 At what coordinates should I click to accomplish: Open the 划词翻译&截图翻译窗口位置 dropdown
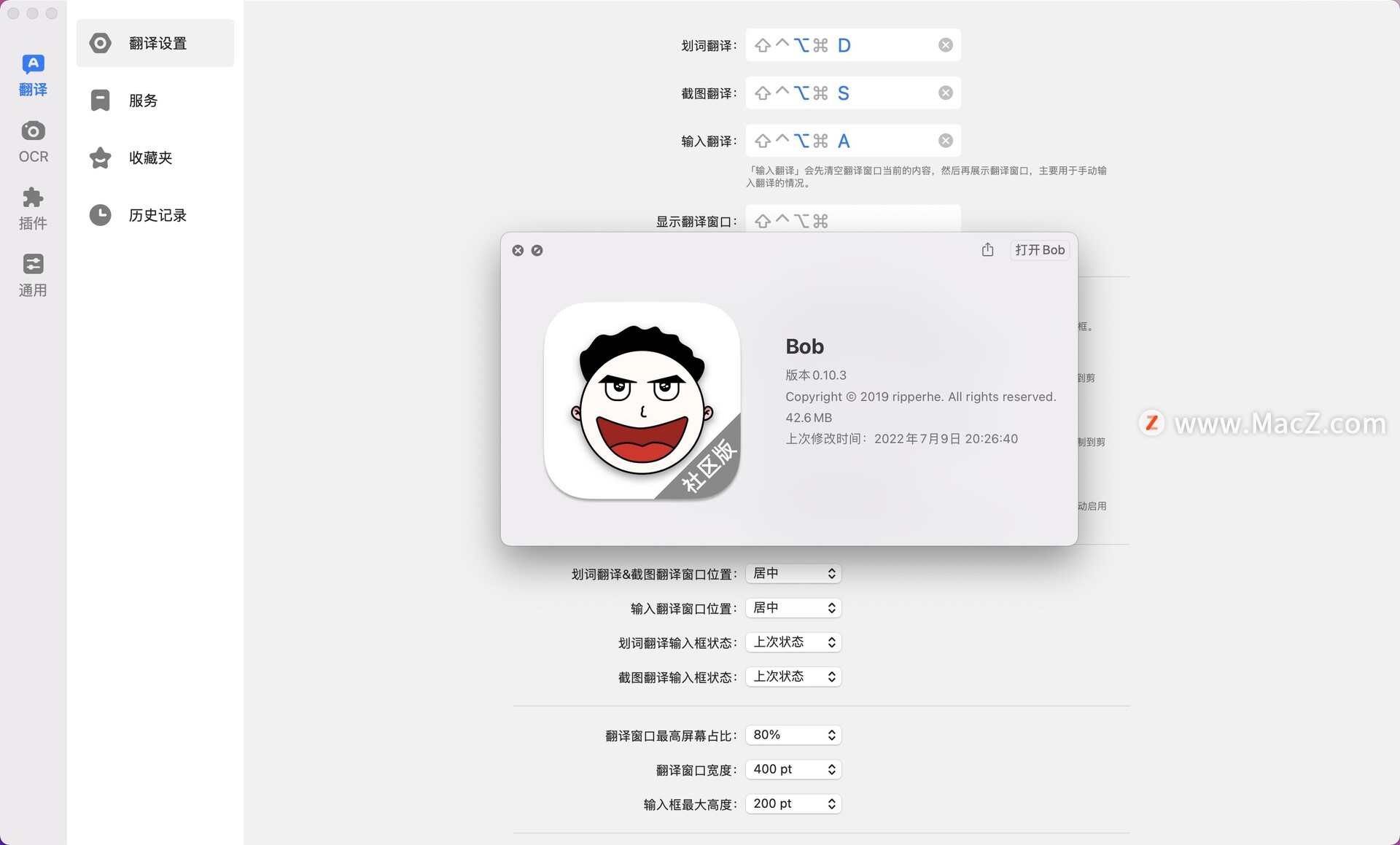pyautogui.click(x=793, y=573)
